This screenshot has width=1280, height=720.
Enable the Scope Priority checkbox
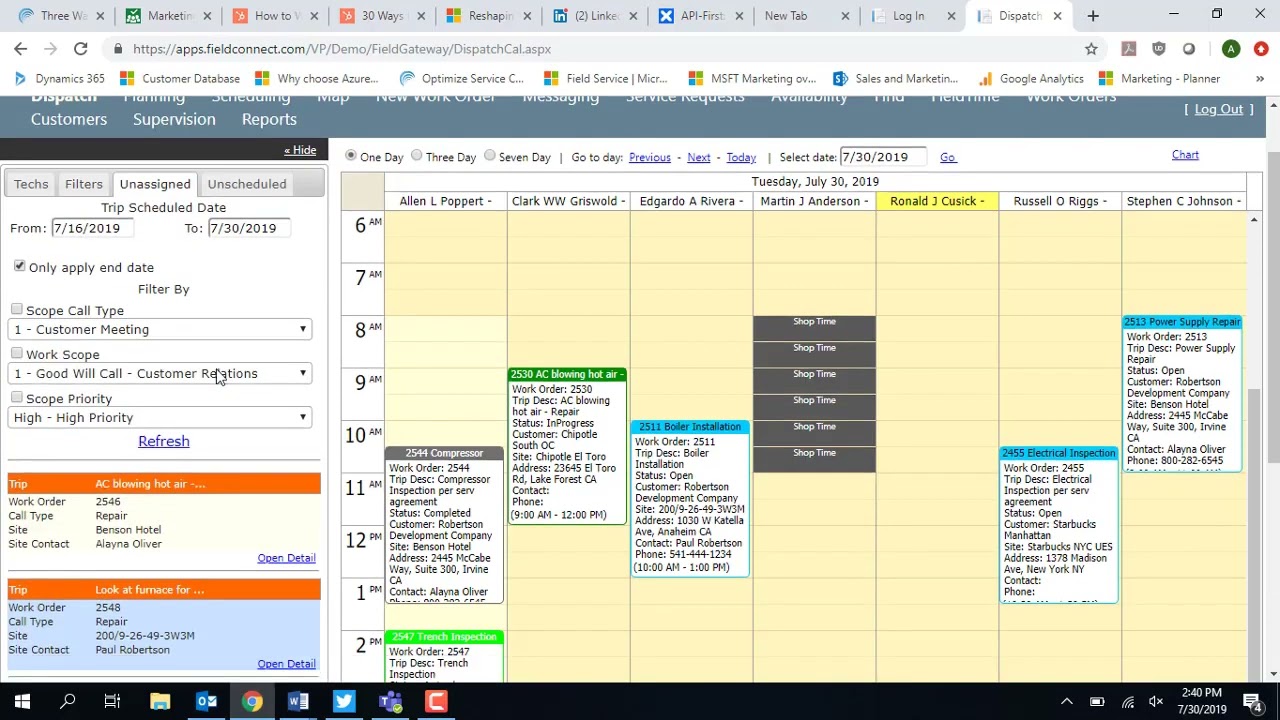16,397
